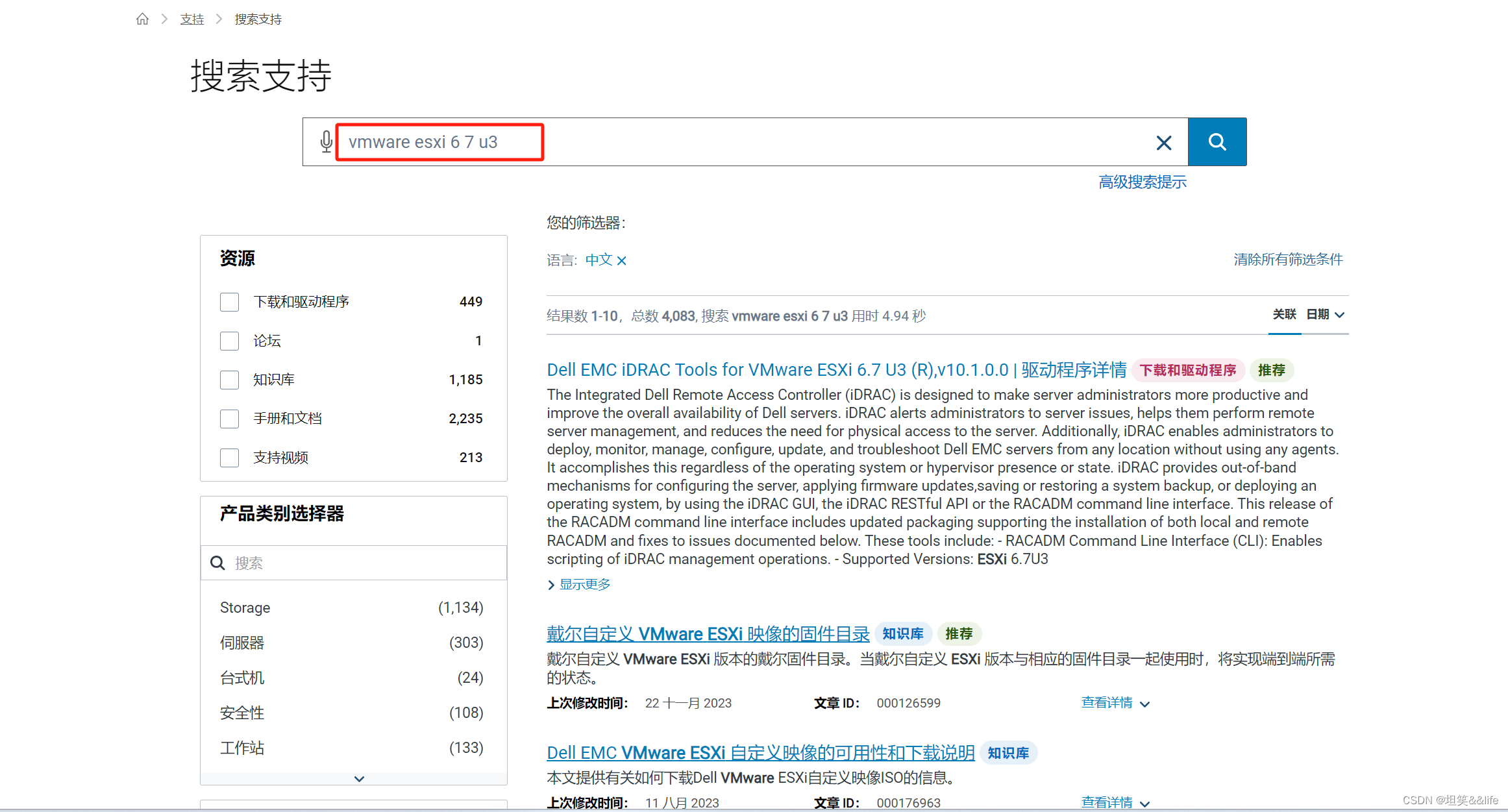This screenshot has width=1508, height=812.
Task: Click the 知识库 tag on the 可用性和下载说明 result
Action: coord(1008,753)
